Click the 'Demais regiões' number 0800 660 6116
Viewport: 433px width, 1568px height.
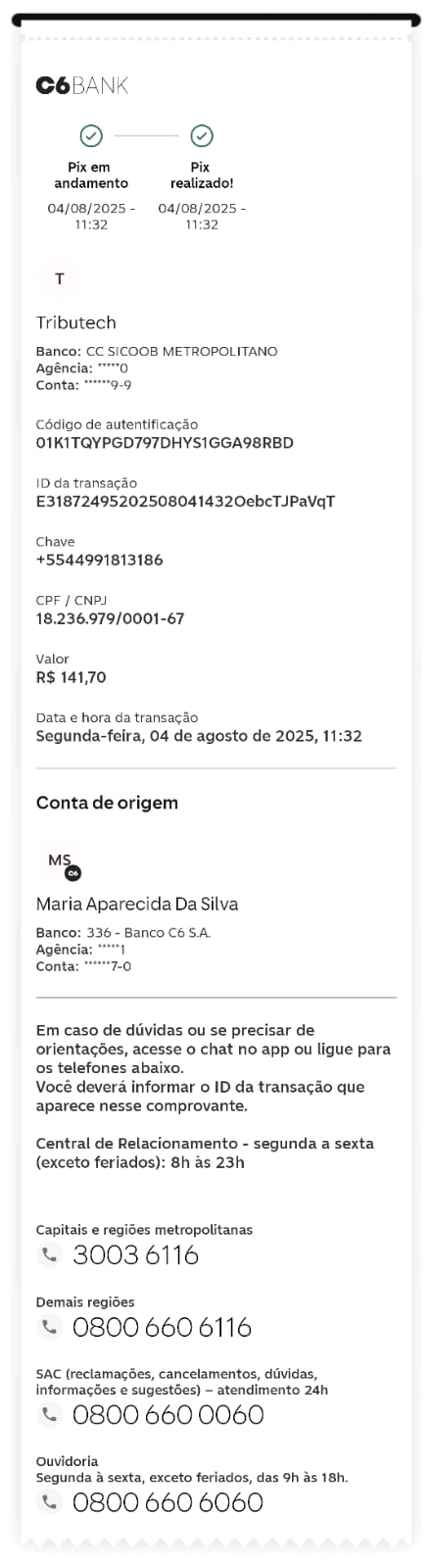tap(163, 1327)
